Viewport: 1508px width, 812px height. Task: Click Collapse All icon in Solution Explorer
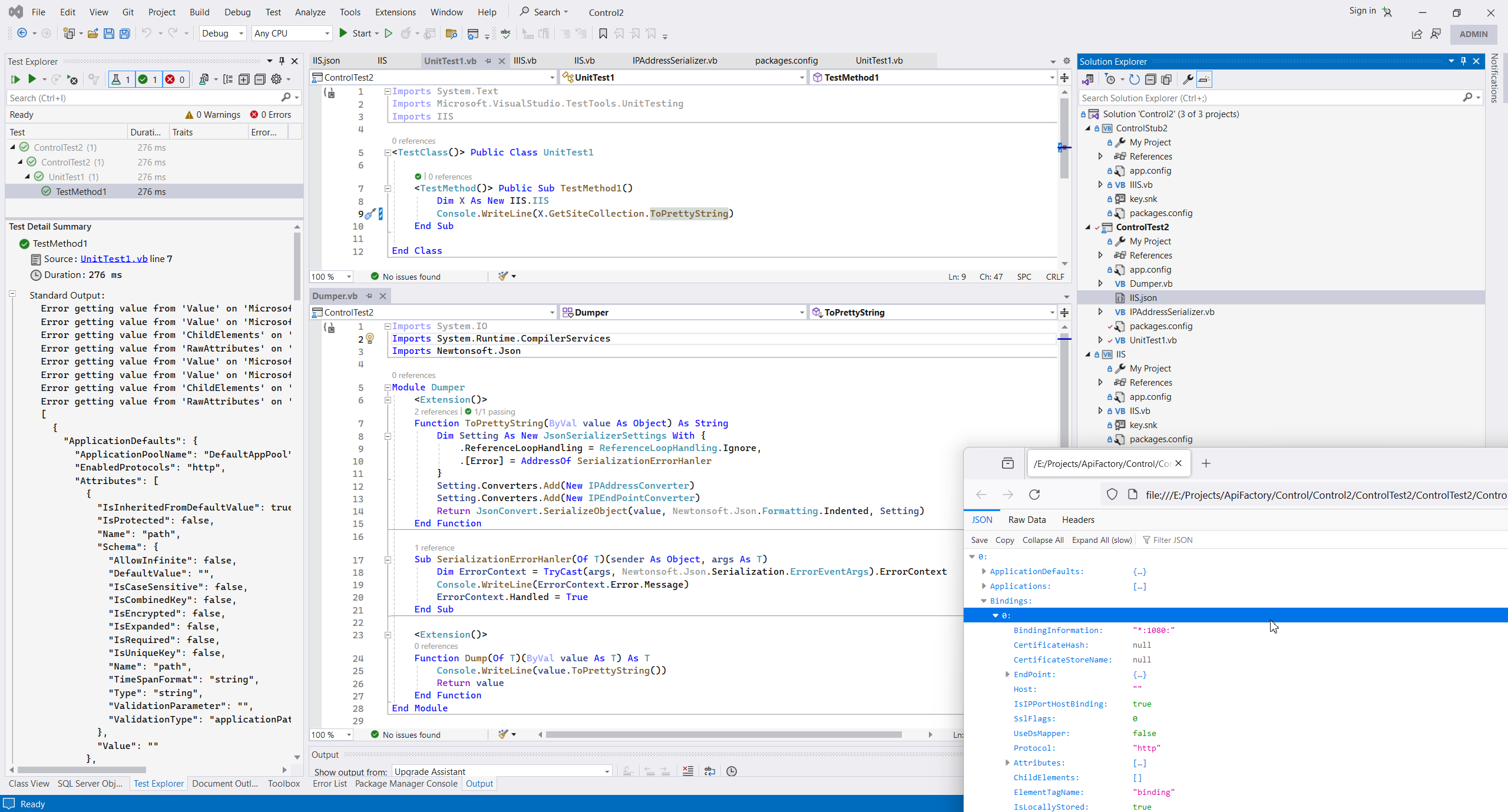pos(1150,79)
